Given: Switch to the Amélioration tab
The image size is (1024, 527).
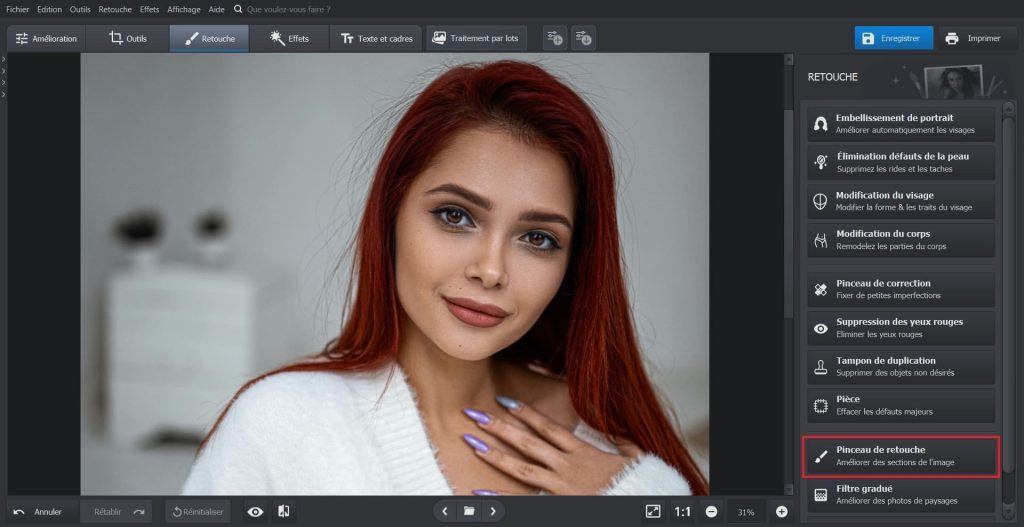Looking at the screenshot, I should [46, 39].
